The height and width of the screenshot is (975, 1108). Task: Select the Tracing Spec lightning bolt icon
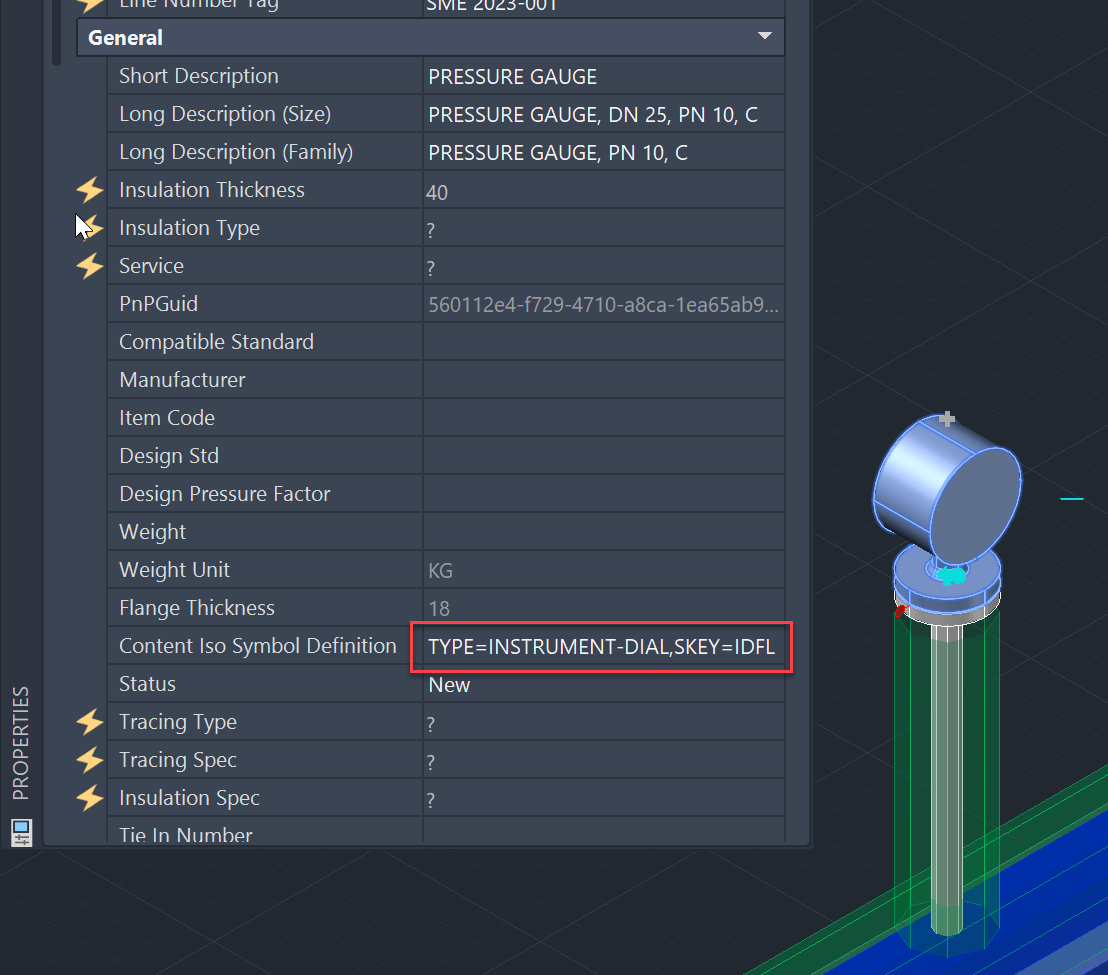click(89, 759)
